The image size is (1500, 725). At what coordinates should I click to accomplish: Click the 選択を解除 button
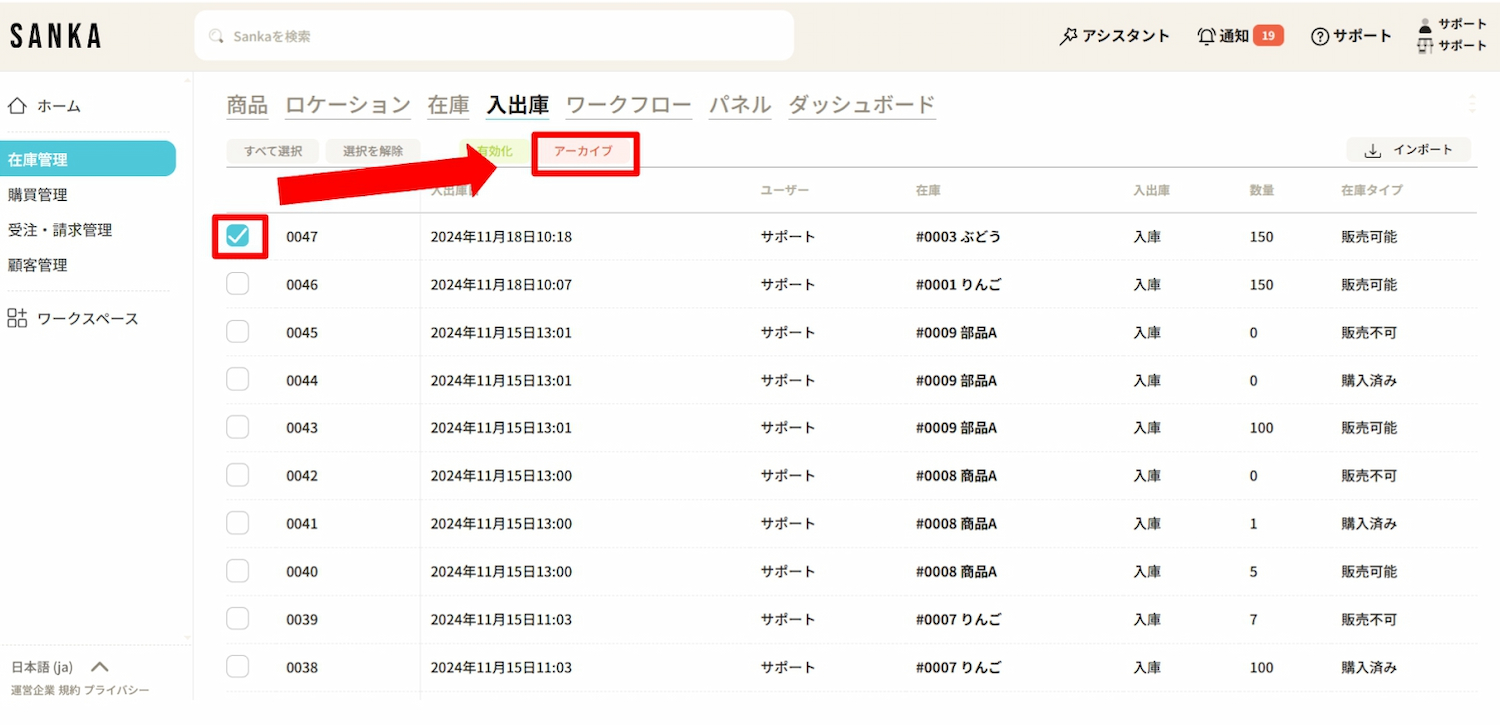tap(373, 151)
